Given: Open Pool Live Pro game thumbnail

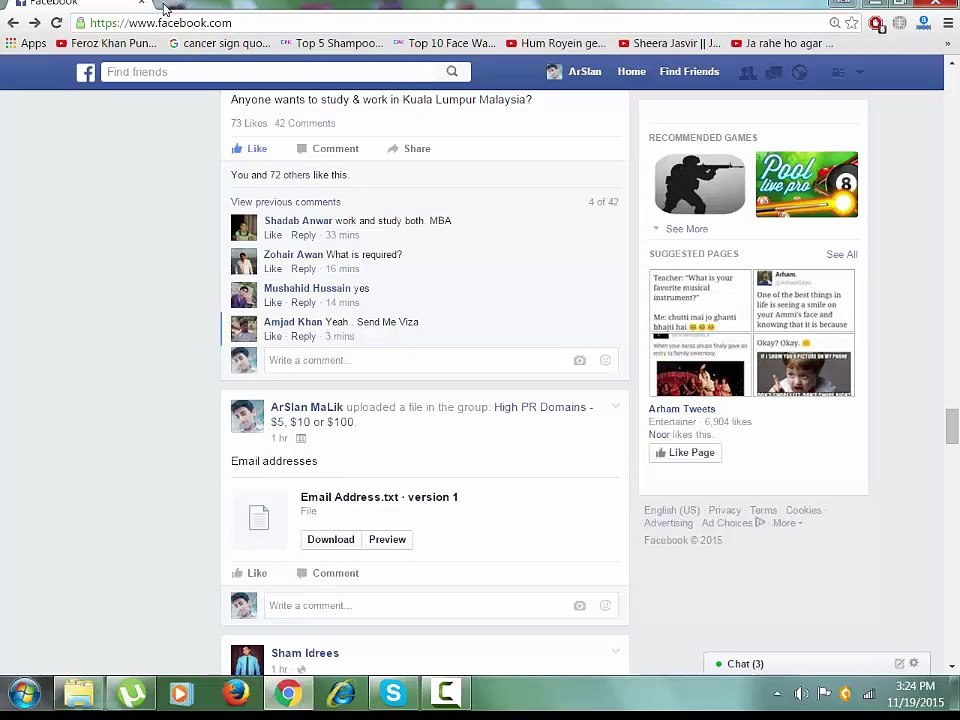Looking at the screenshot, I should [x=807, y=184].
